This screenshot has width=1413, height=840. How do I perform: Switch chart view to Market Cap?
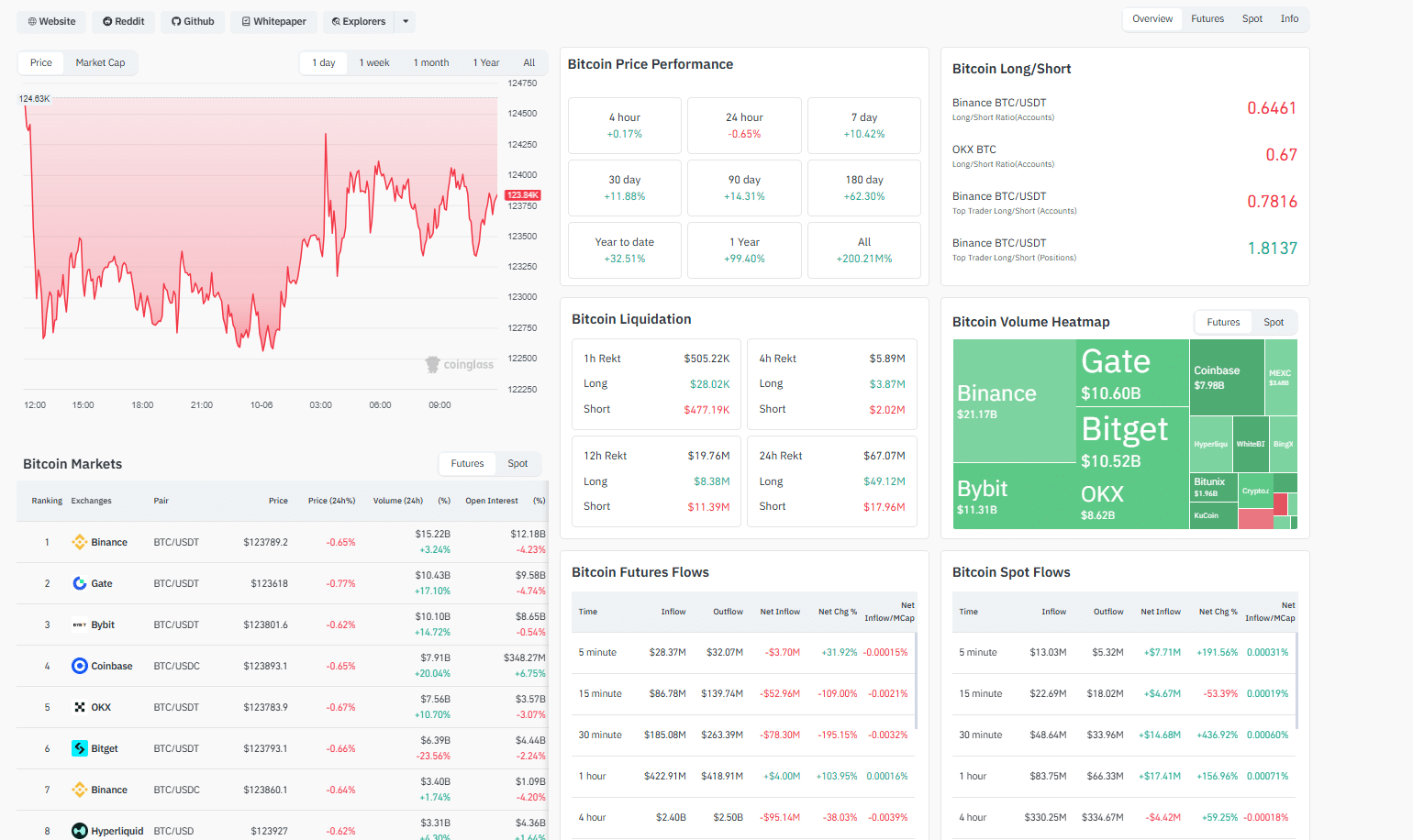tap(100, 62)
